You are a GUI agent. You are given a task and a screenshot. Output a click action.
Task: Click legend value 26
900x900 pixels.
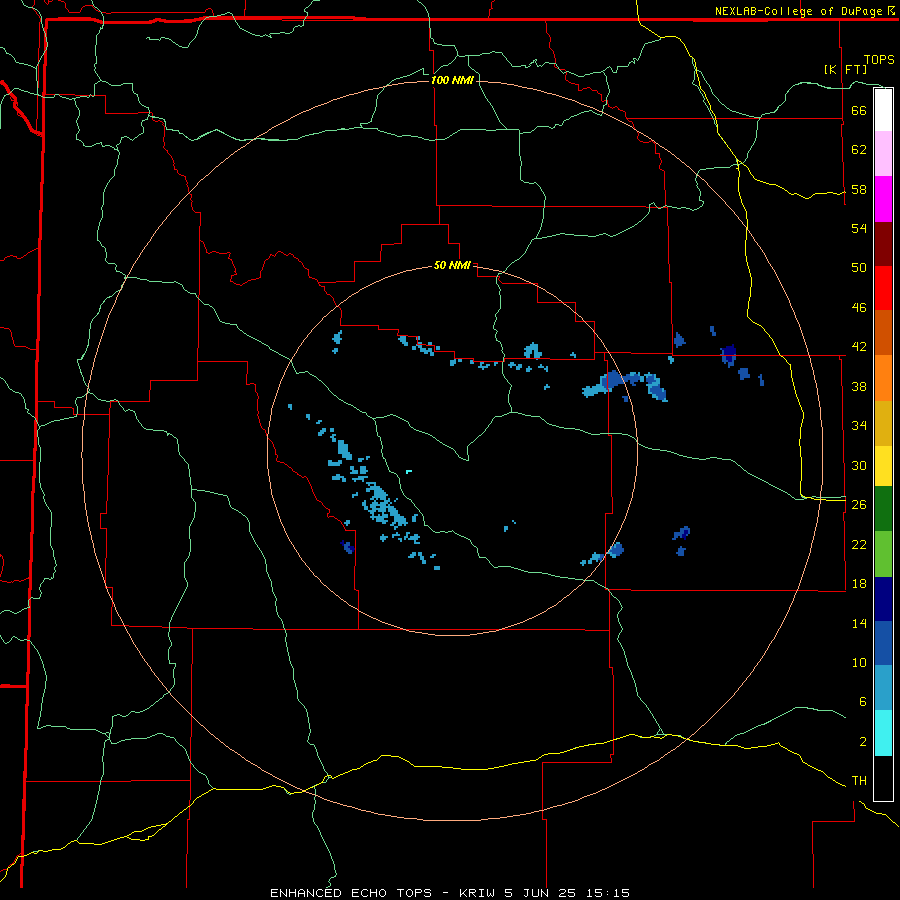859,505
